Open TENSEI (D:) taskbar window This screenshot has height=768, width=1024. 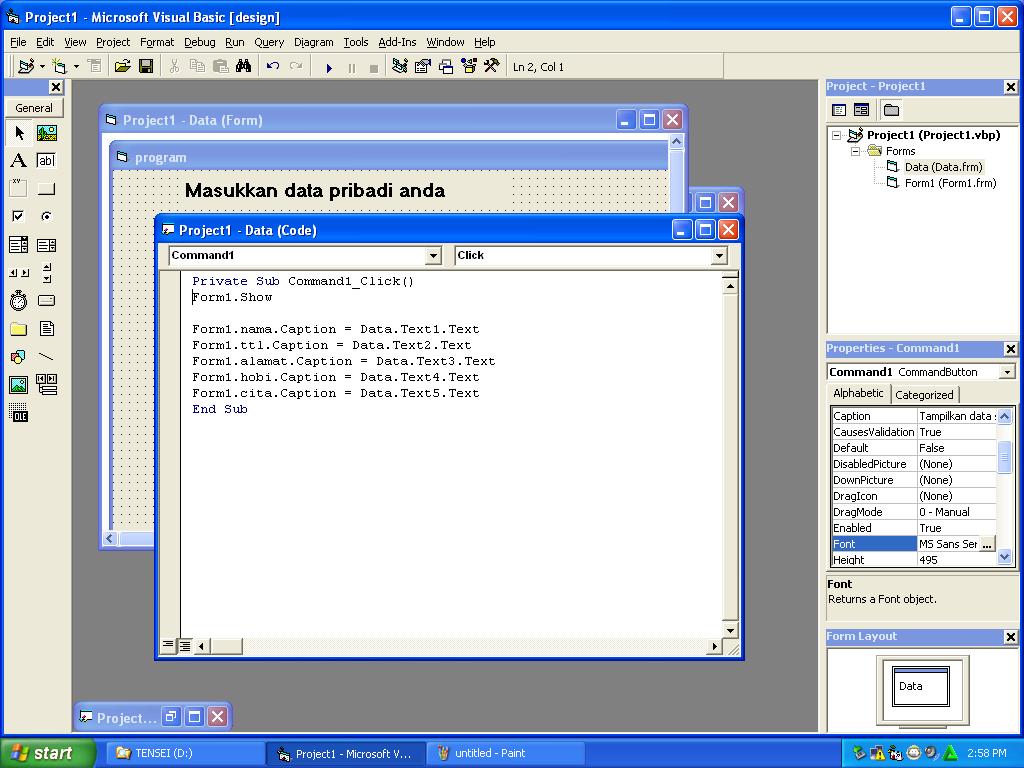pyautogui.click(x=183, y=754)
